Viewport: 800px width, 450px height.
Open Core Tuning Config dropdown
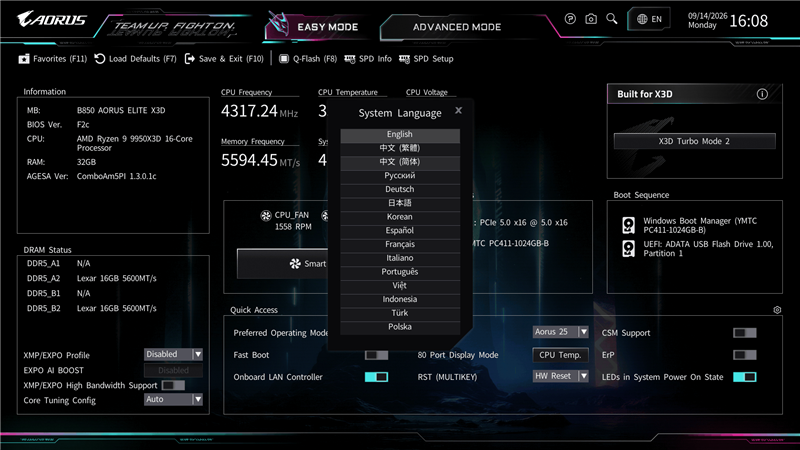pos(173,399)
